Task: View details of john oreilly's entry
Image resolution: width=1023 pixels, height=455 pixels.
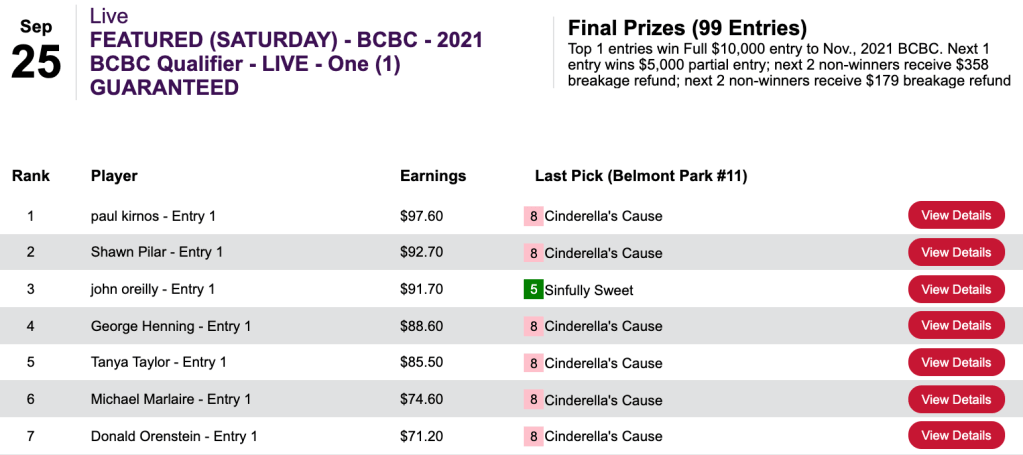Action: (956, 290)
